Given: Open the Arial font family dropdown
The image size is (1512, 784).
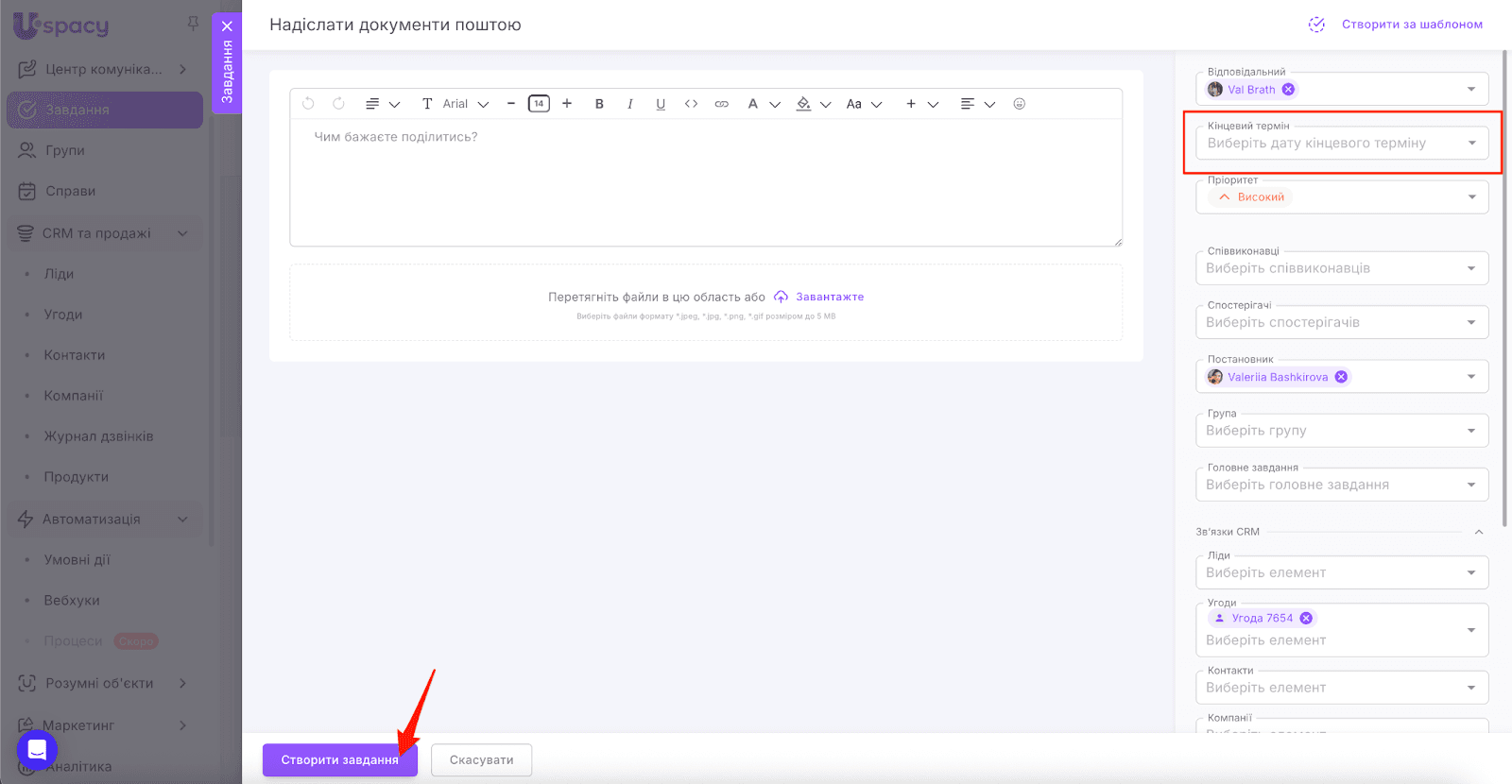Looking at the screenshot, I should pos(455,104).
